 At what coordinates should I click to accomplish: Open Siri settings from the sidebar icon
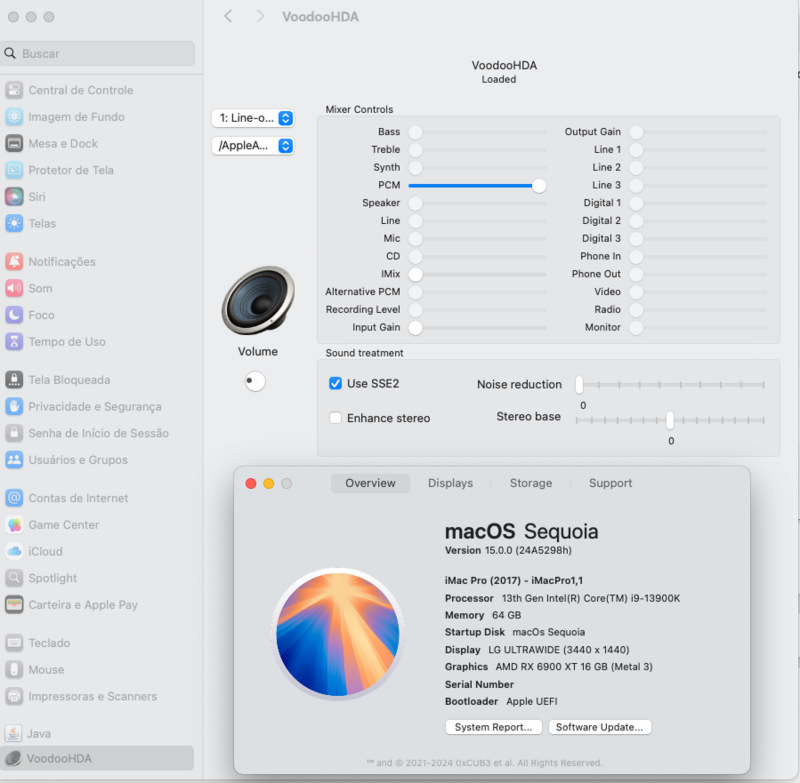tap(14, 197)
